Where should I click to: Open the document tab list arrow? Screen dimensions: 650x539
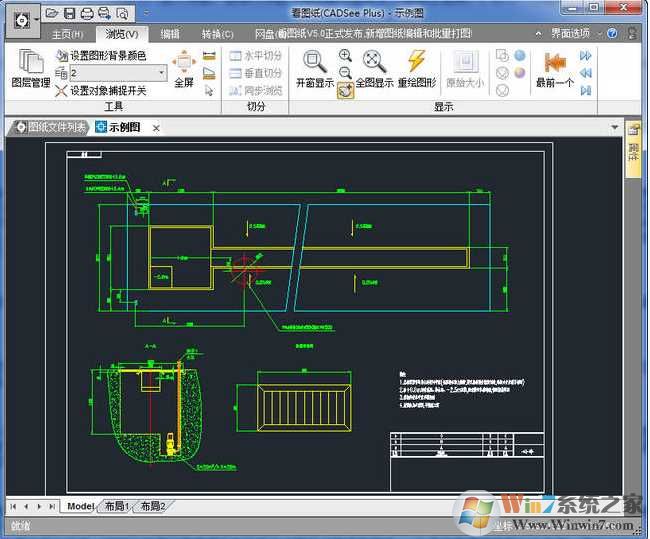tap(615, 128)
